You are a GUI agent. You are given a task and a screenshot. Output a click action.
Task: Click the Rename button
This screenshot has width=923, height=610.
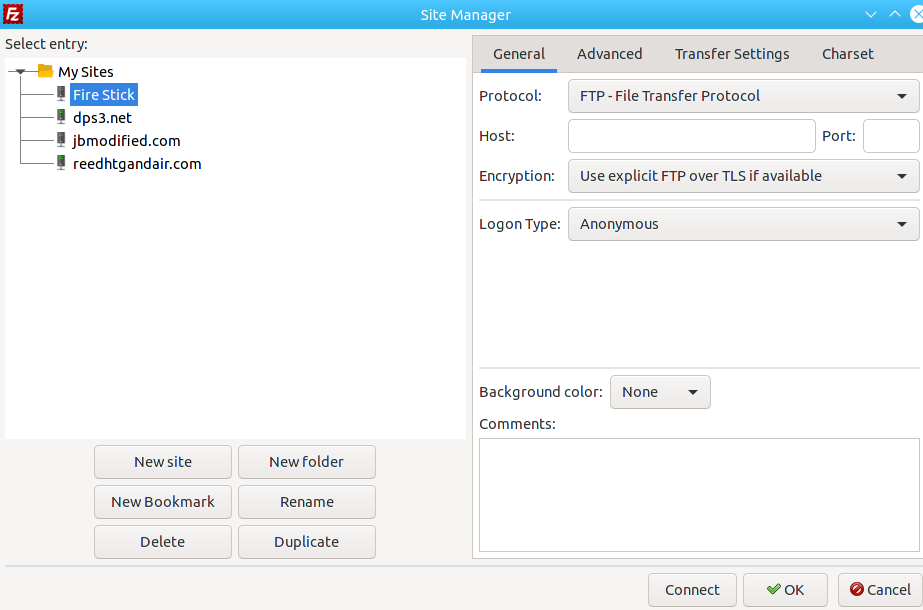point(307,502)
